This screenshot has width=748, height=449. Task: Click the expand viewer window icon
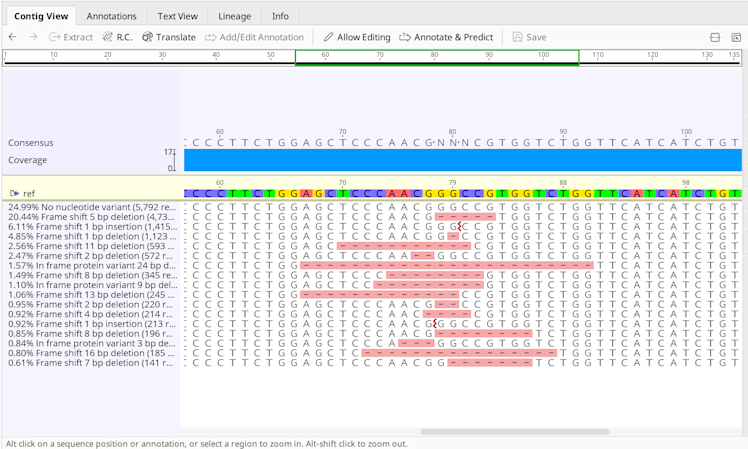[736, 37]
